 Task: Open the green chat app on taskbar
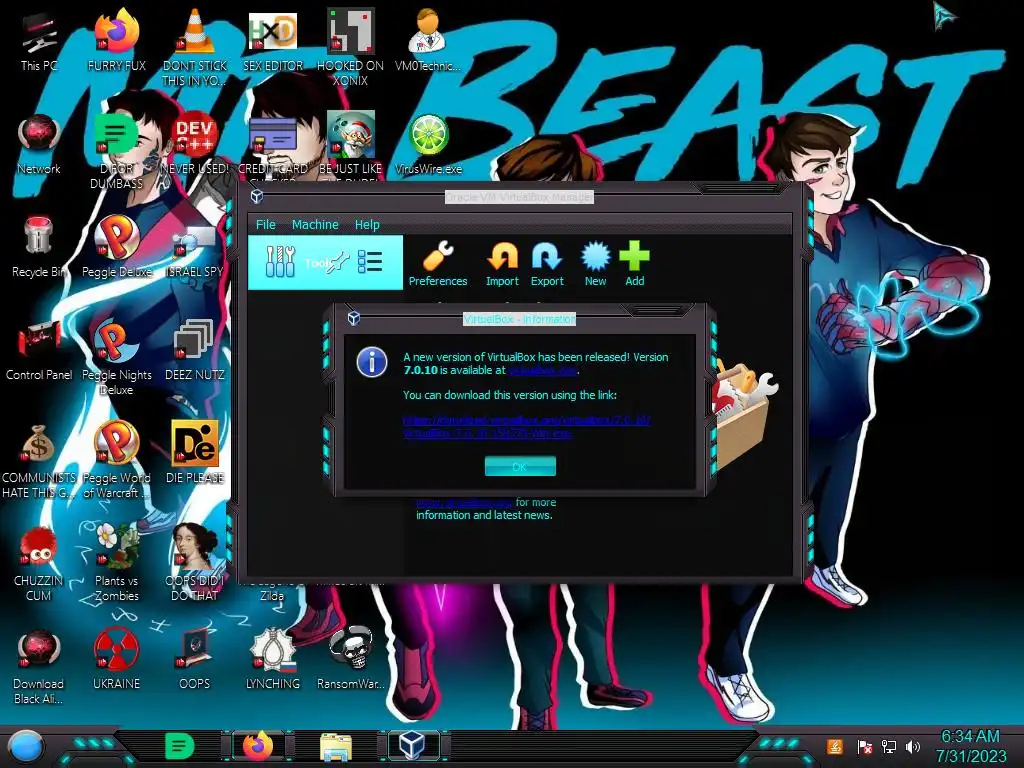(180, 746)
